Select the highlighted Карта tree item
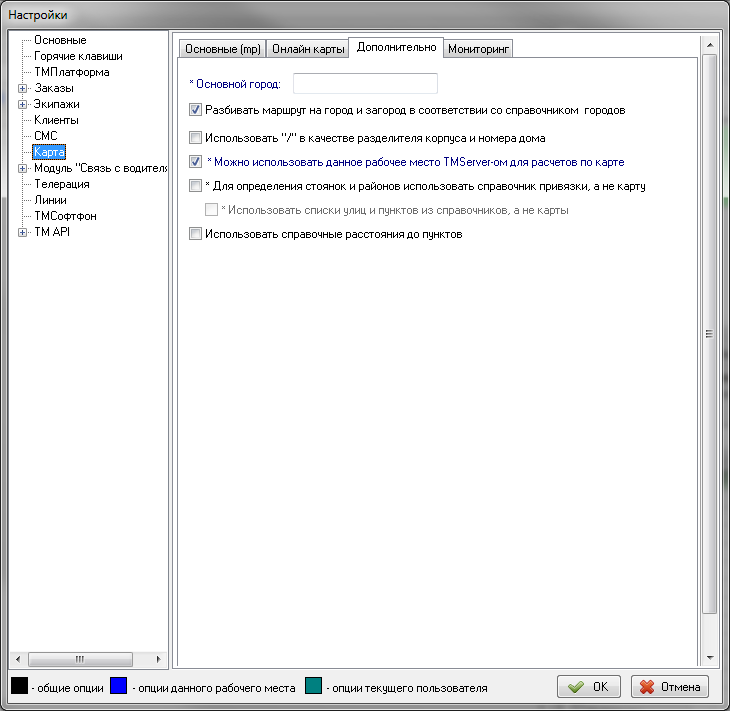The image size is (730, 711). (x=49, y=152)
